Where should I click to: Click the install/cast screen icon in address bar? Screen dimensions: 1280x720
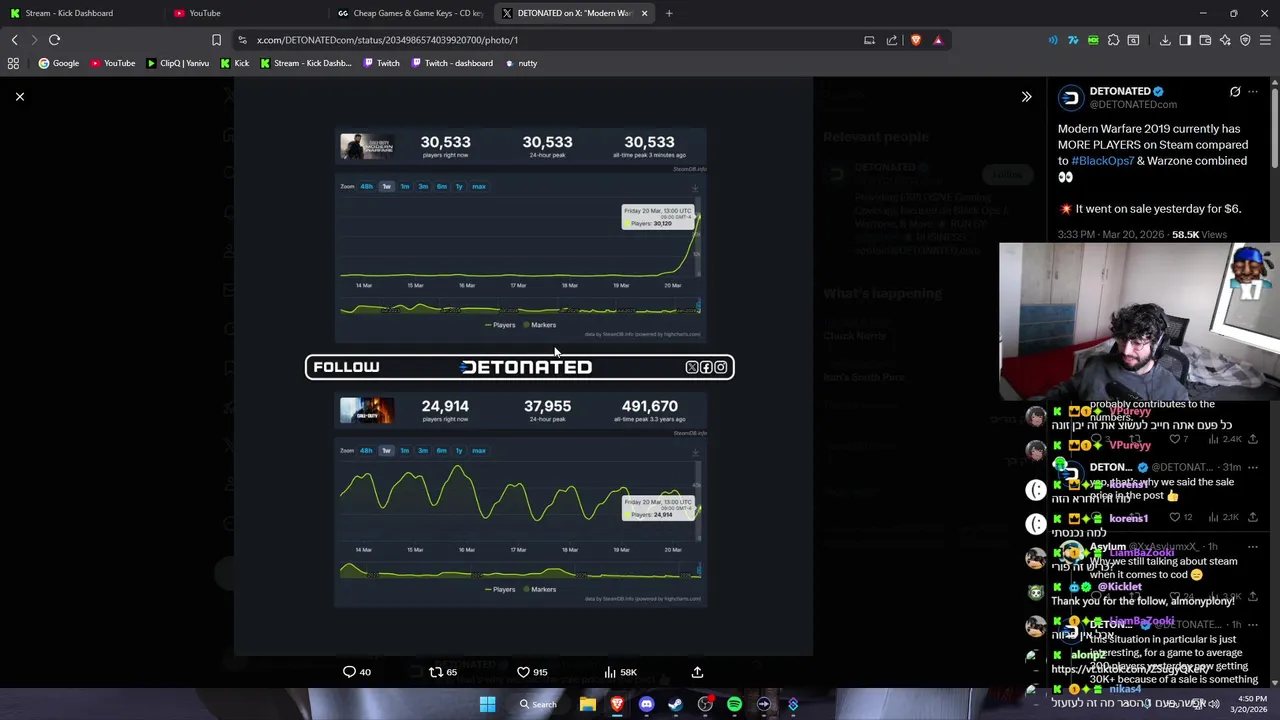[869, 40]
